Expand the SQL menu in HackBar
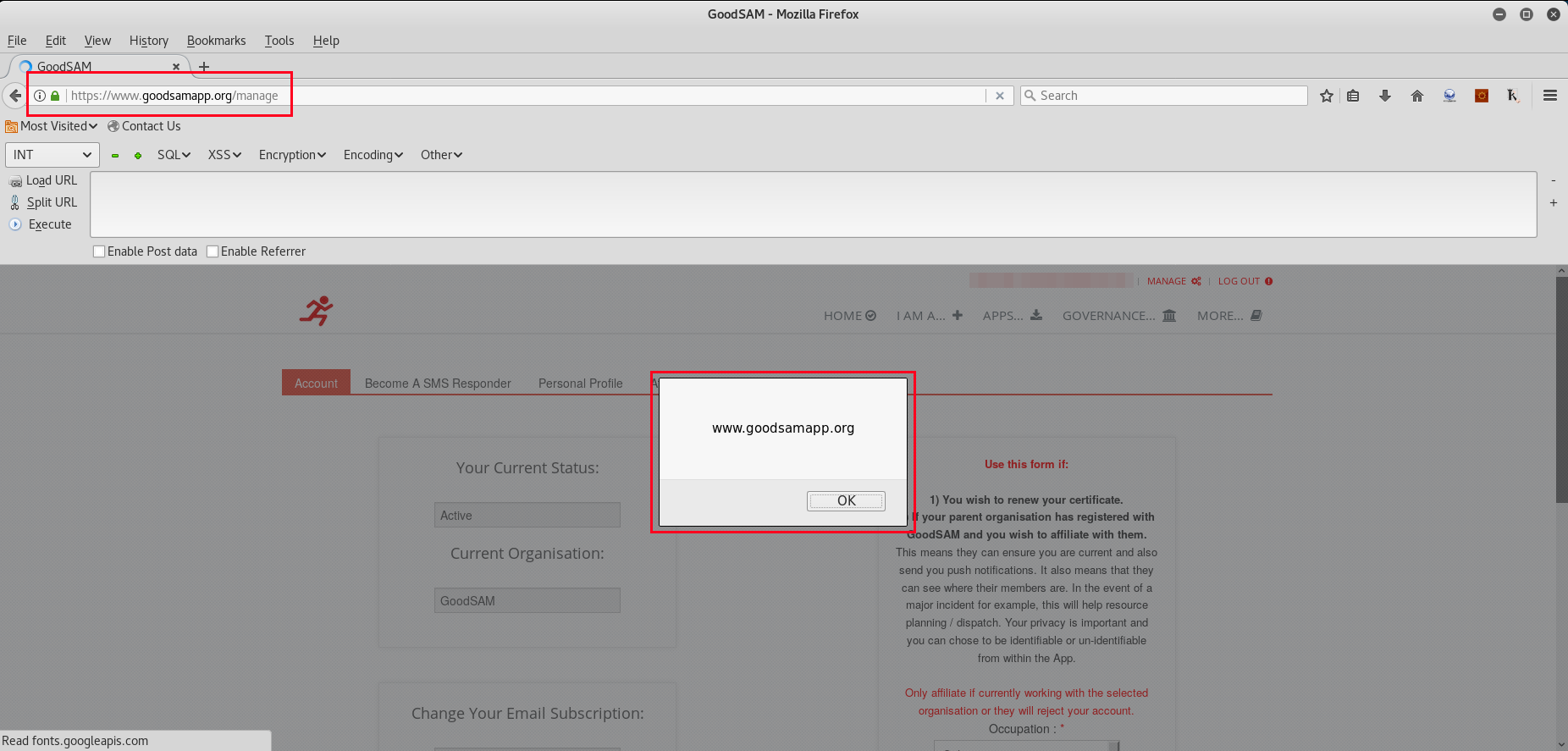The height and width of the screenshot is (751, 1568). (174, 155)
